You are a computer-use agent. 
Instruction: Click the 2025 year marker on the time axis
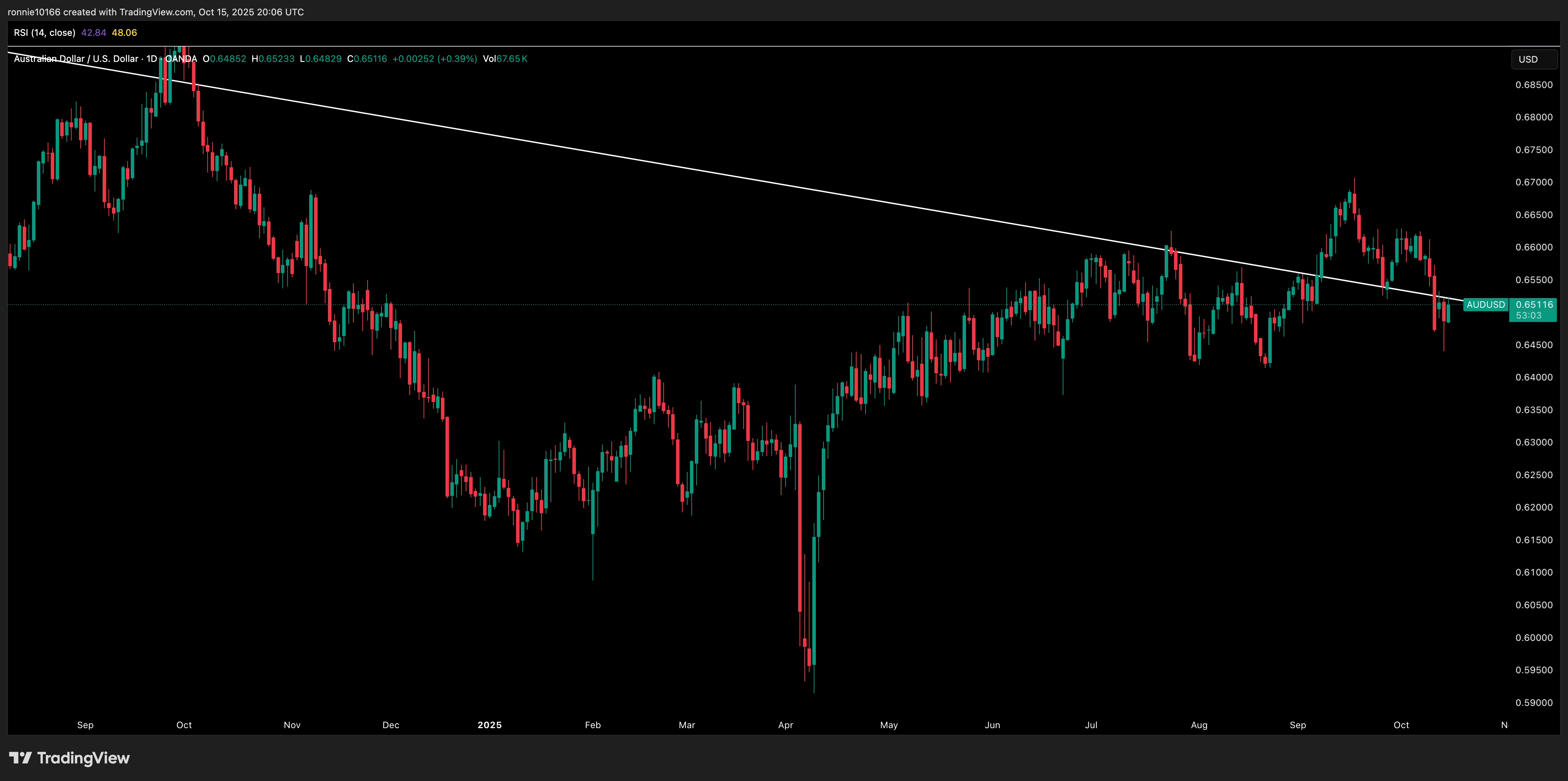pyautogui.click(x=489, y=725)
